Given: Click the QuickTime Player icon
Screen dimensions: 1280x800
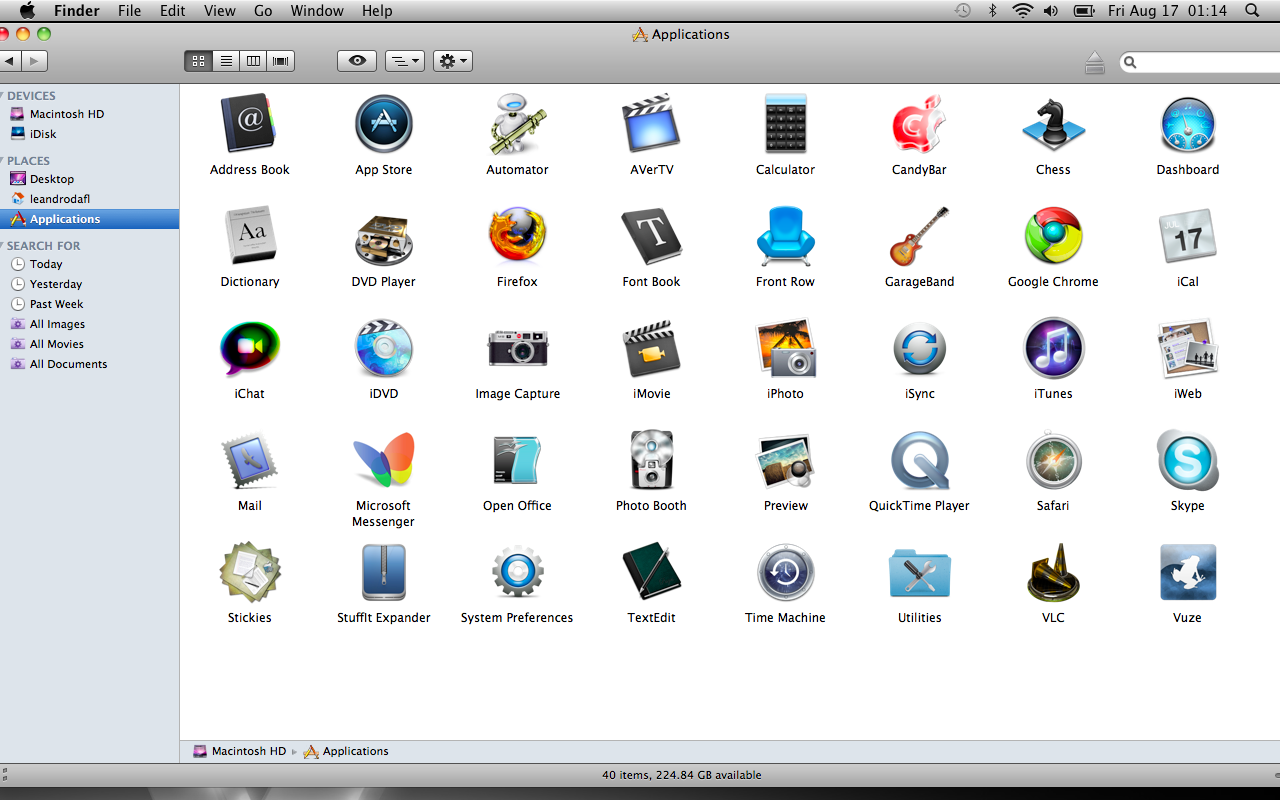Looking at the screenshot, I should coord(919,460).
